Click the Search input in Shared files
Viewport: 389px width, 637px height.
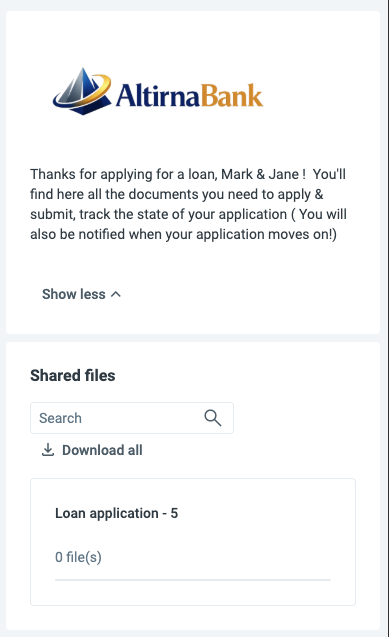click(x=132, y=418)
